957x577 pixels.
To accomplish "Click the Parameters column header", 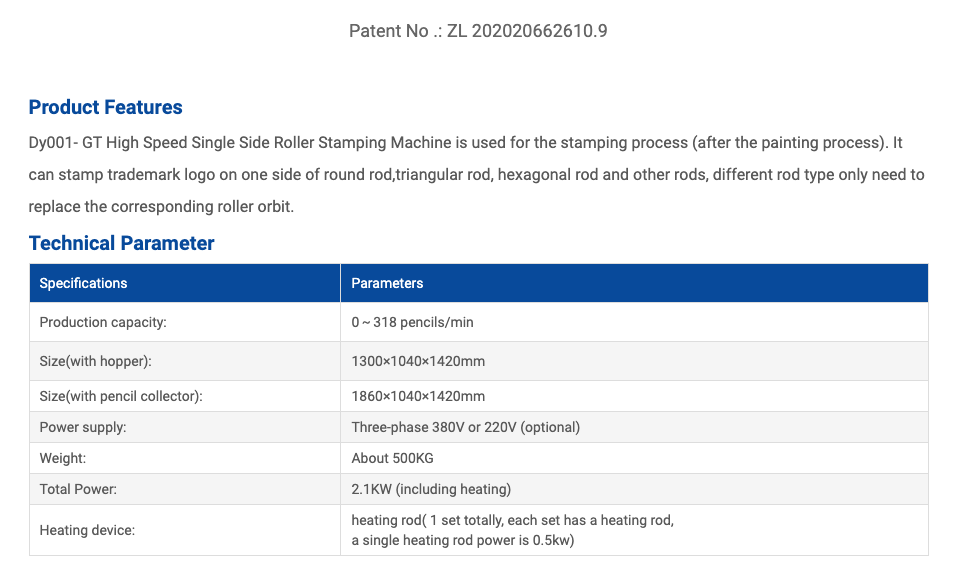I will (634, 283).
